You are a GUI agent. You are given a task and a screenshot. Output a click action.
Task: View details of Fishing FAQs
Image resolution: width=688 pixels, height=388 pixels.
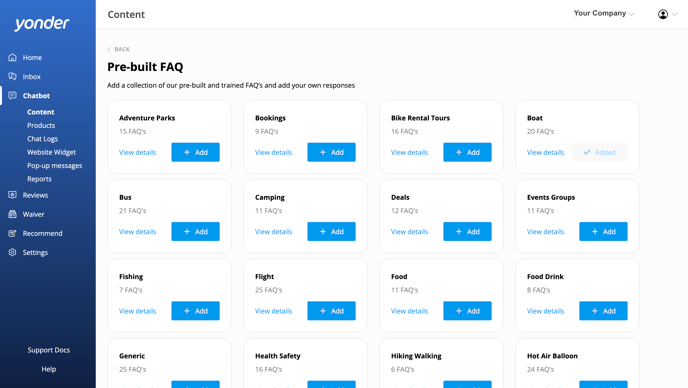coord(137,311)
